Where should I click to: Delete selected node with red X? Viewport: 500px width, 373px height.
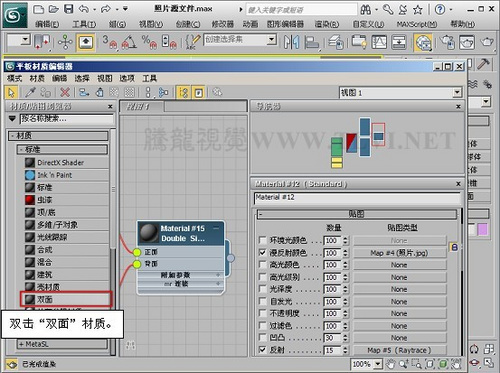click(x=65, y=92)
